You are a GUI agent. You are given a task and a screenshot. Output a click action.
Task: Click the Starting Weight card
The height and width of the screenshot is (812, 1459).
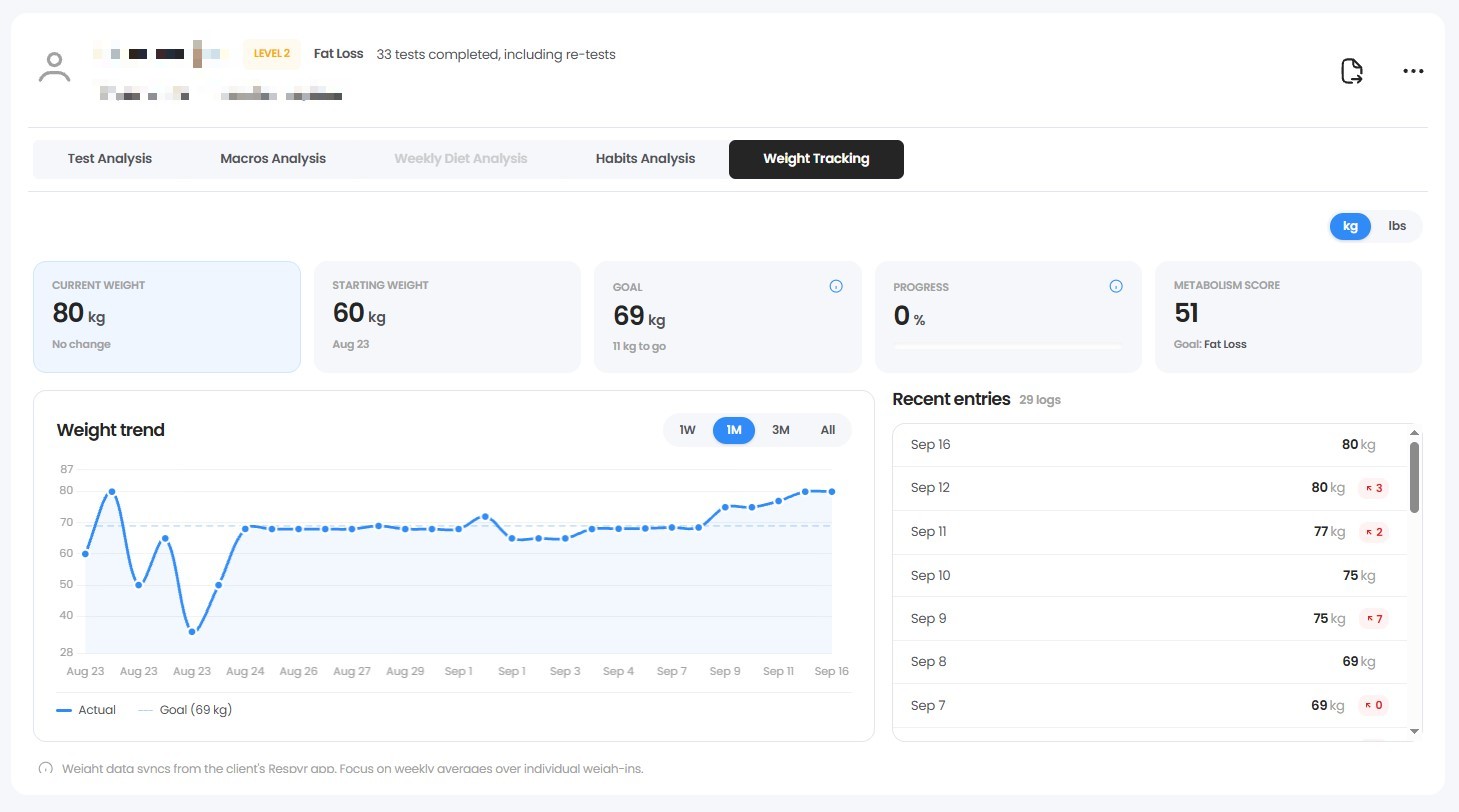447,317
